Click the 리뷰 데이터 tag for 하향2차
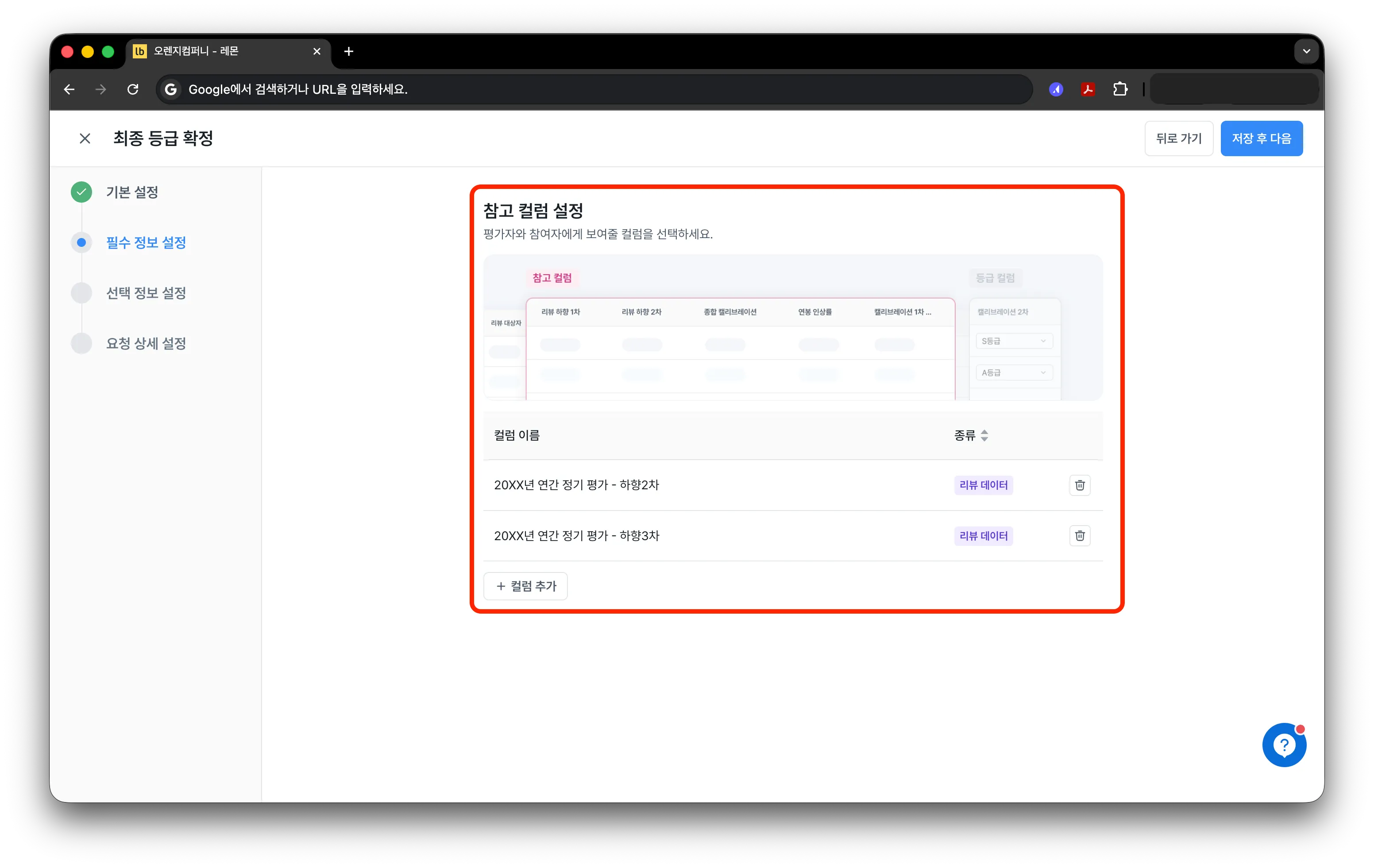 pos(983,485)
